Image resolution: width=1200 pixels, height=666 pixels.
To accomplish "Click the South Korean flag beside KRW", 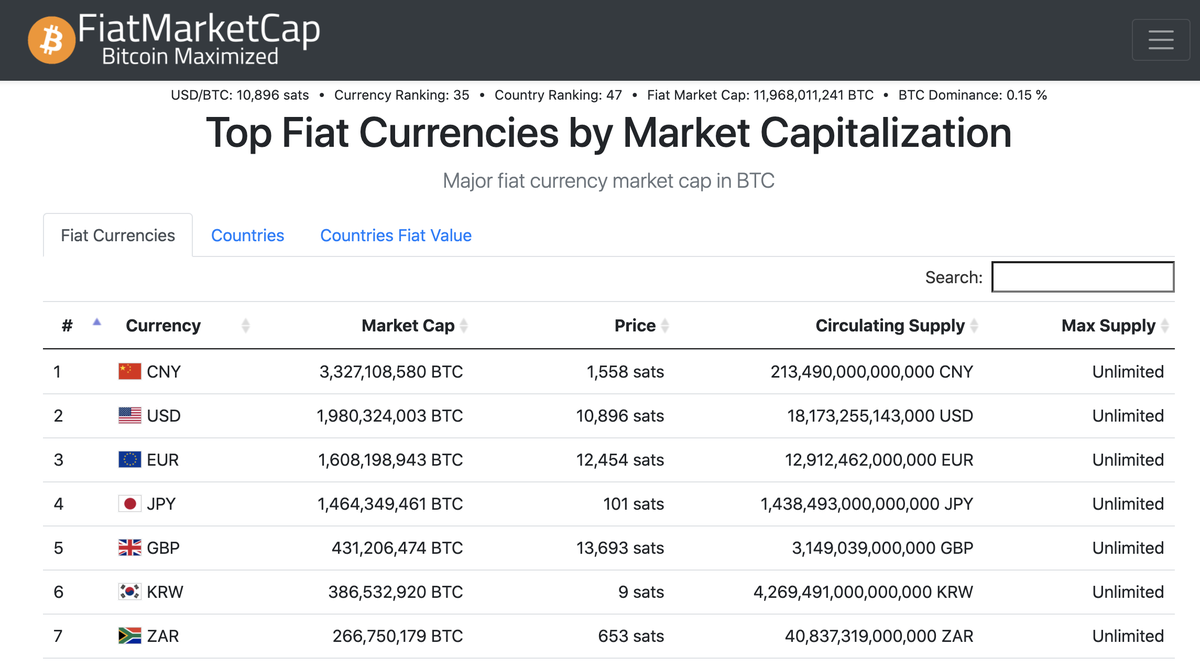I will tap(130, 591).
